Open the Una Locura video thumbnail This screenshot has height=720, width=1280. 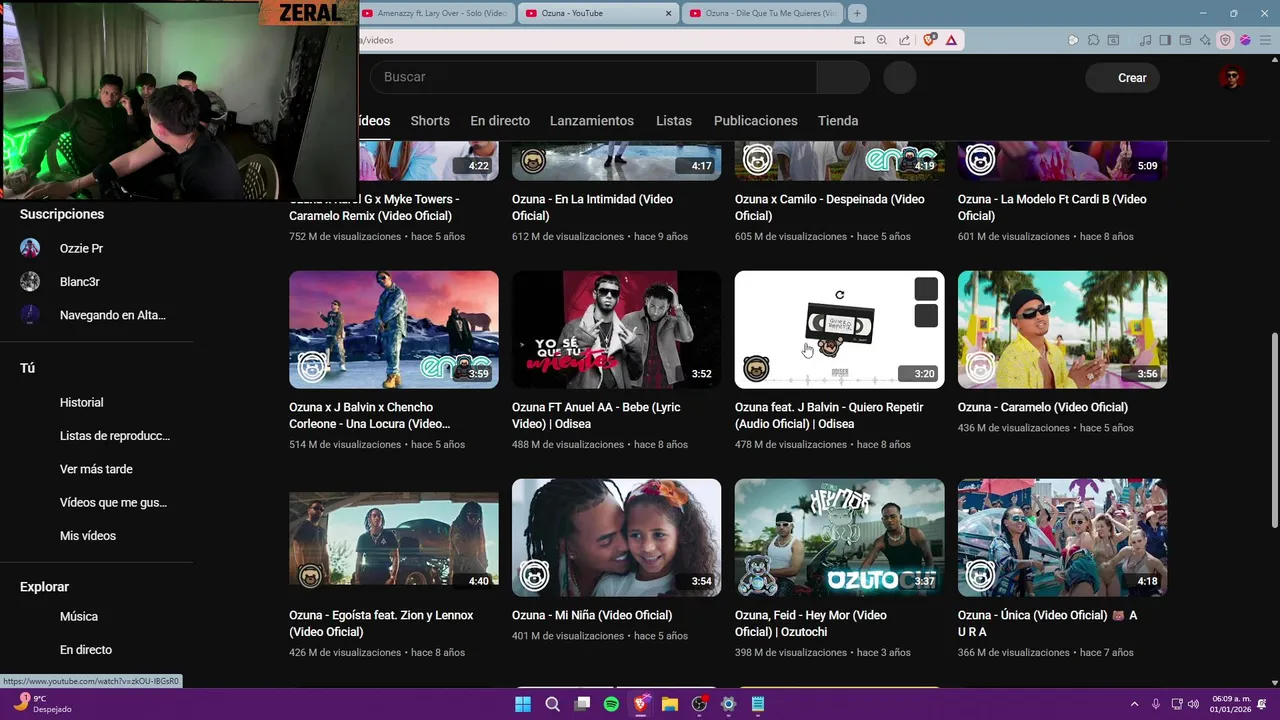point(394,329)
